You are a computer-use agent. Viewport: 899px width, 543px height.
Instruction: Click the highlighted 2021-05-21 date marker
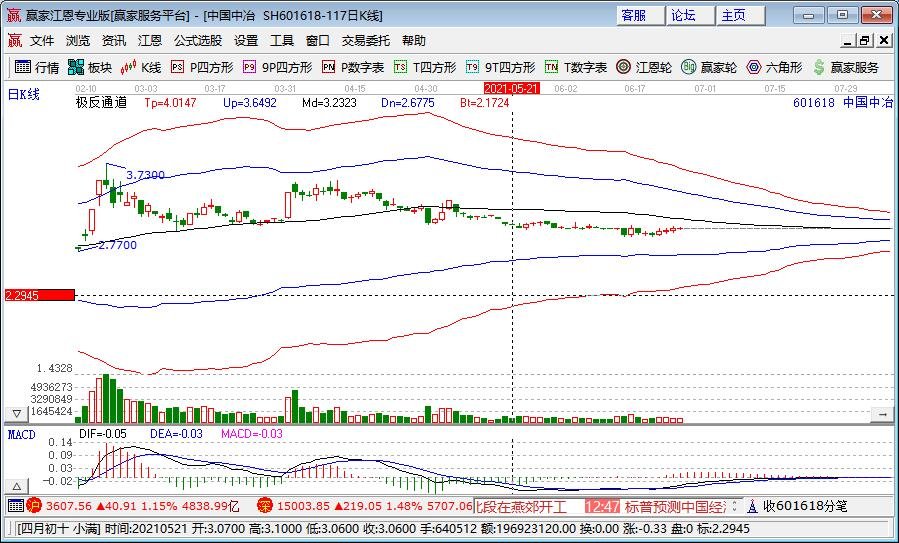tap(511, 88)
